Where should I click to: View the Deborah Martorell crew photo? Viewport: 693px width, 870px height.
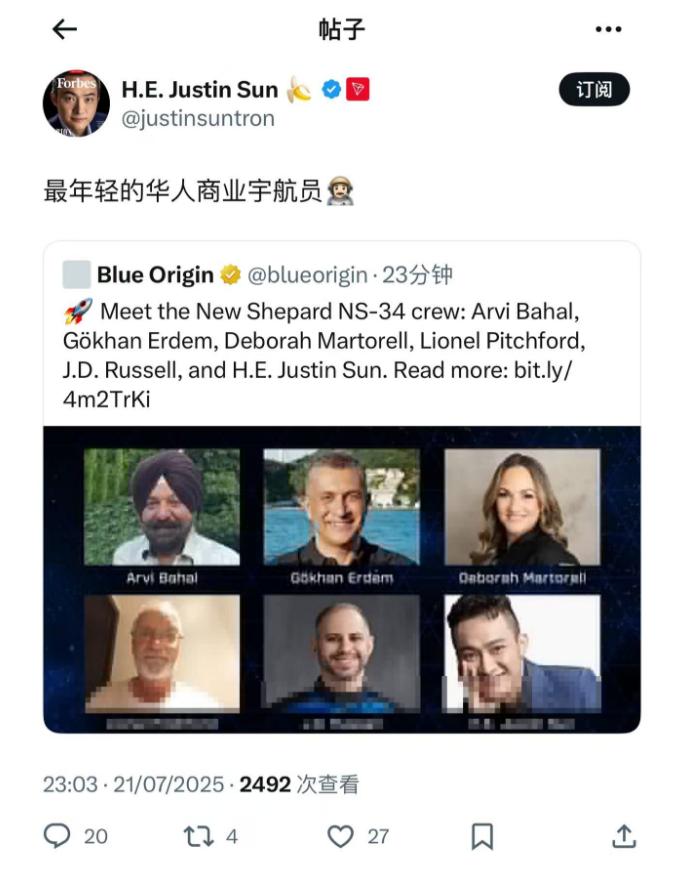523,507
